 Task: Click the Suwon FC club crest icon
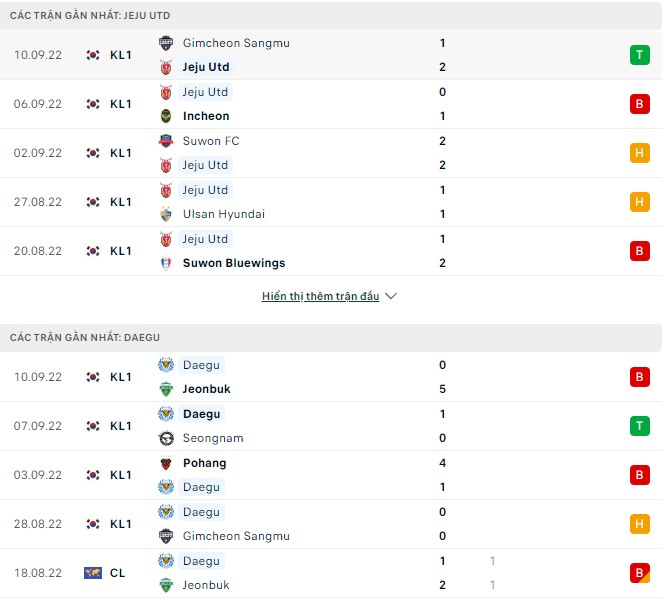pos(166,141)
